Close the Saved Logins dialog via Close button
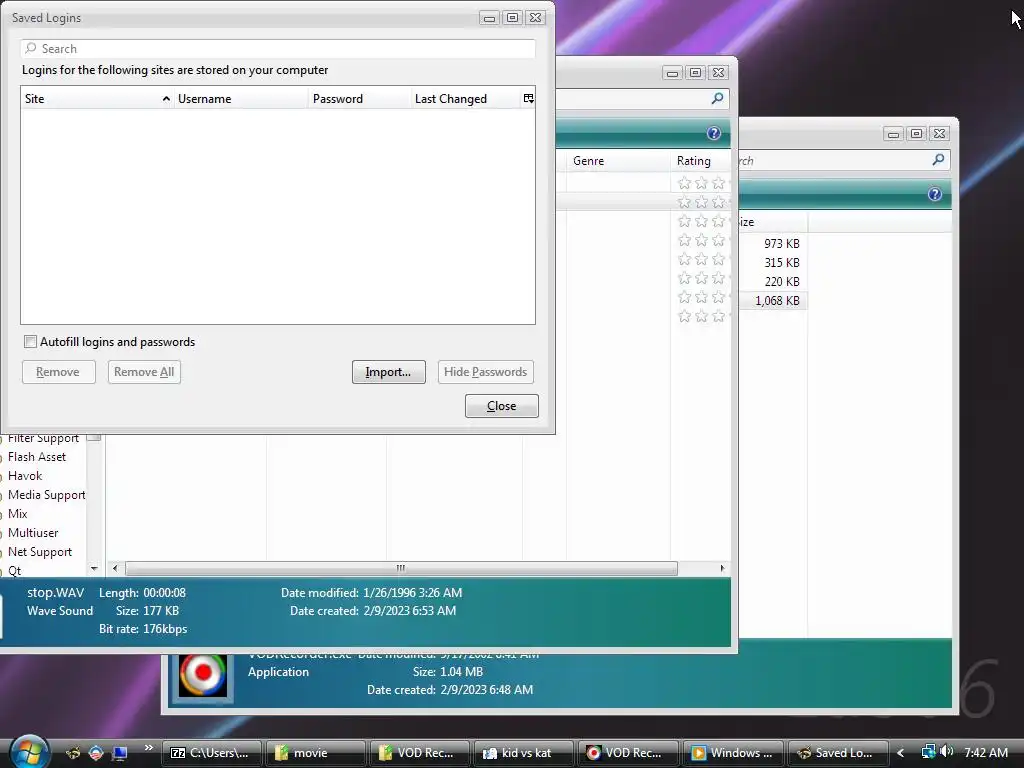This screenshot has height=768, width=1024. click(502, 406)
